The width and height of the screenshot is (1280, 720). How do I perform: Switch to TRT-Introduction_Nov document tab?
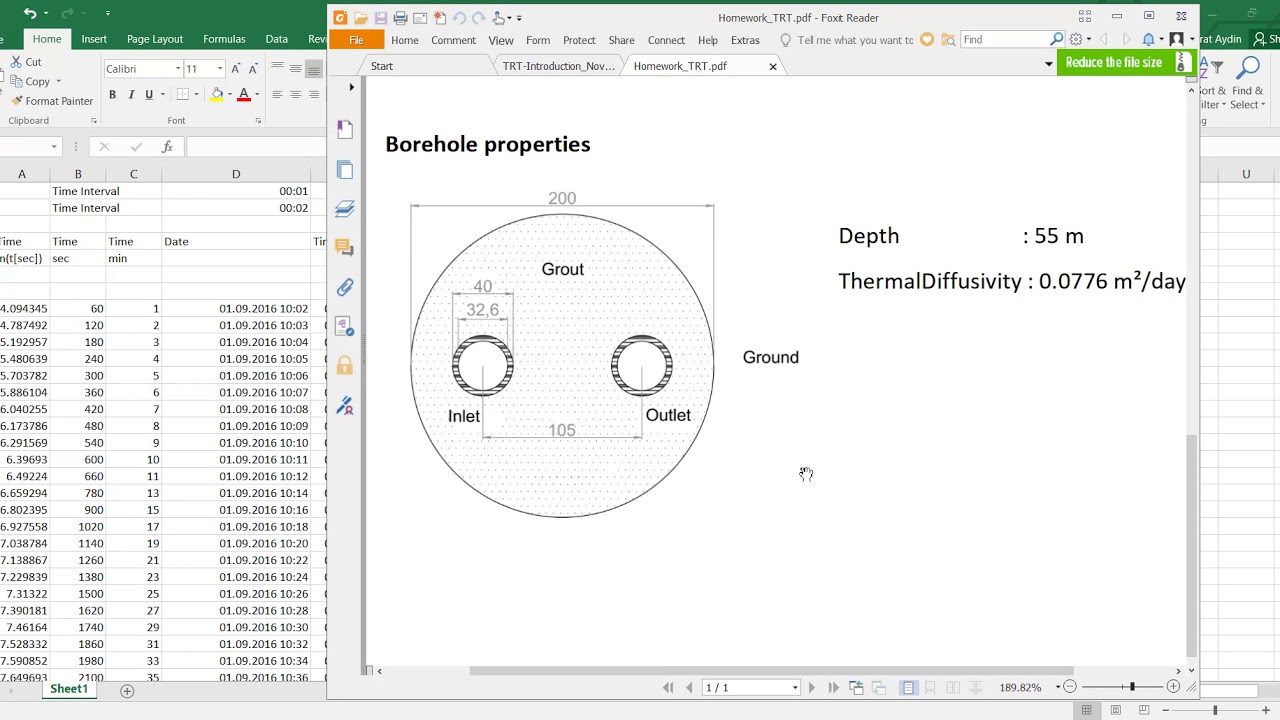558,66
